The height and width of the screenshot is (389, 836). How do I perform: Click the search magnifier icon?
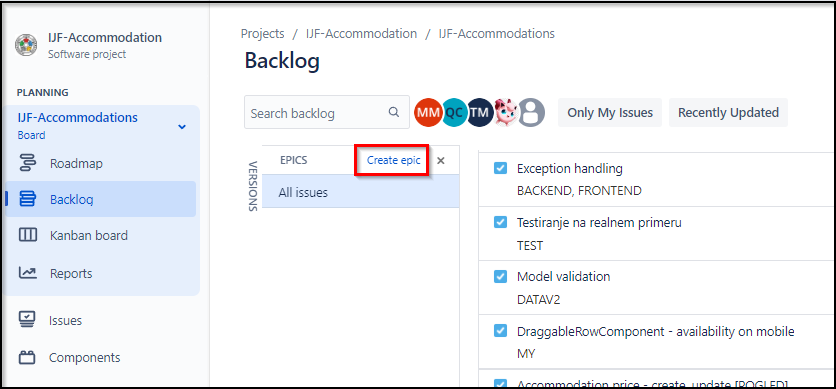coord(394,112)
